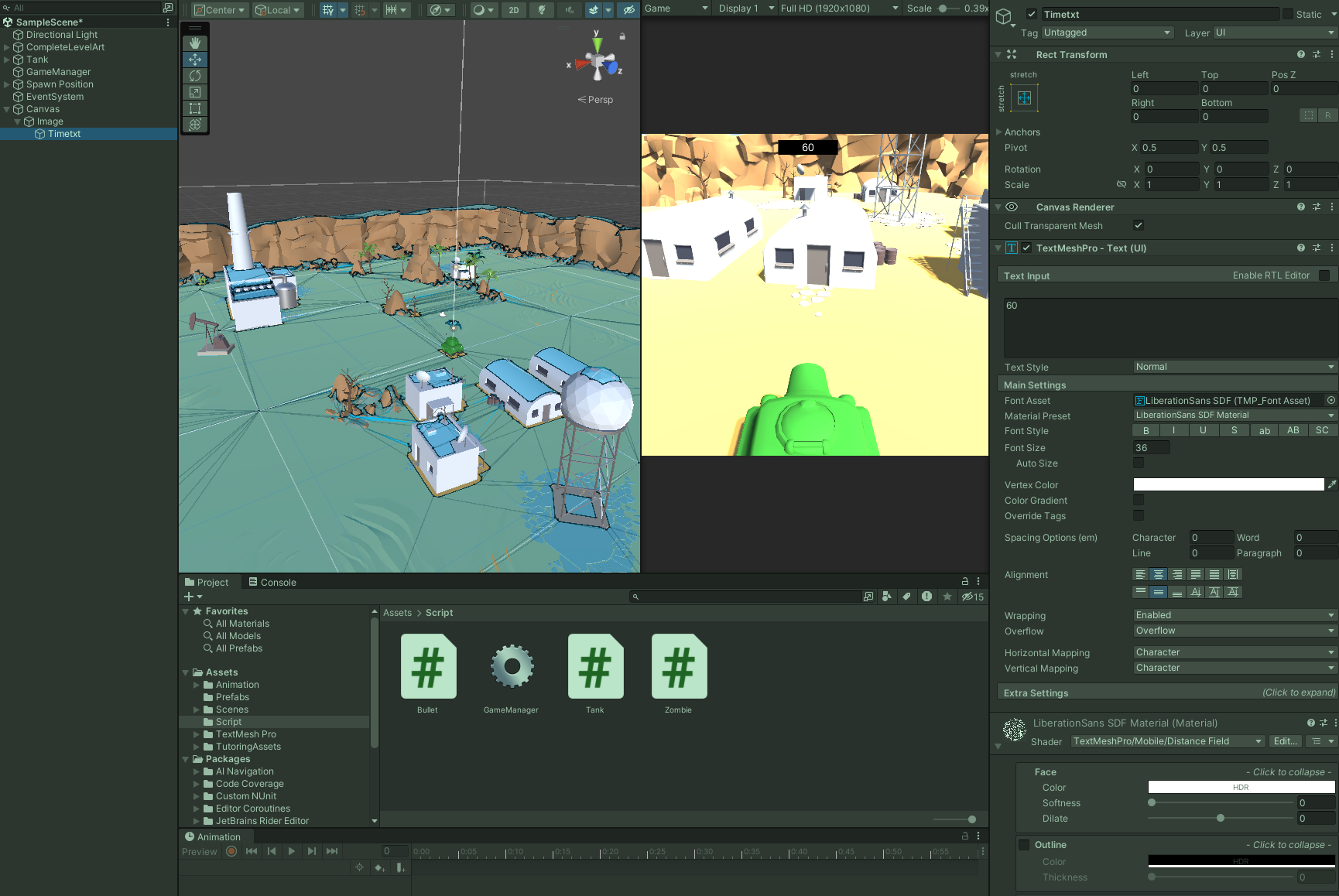Enable the Color Gradient checkbox
This screenshot has height=896, width=1339.
click(1139, 500)
